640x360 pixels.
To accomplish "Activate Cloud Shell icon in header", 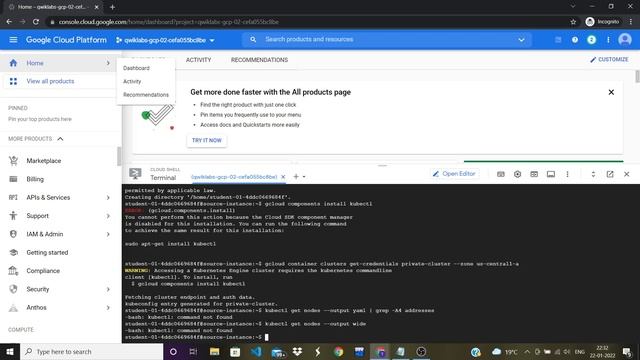I will (x=558, y=40).
